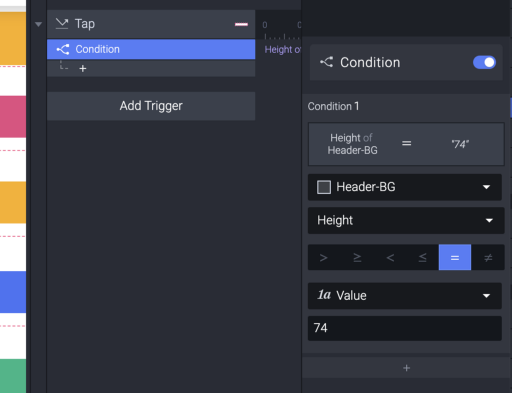Click the Condition 1 label
Image resolution: width=512 pixels, height=393 pixels.
333,106
